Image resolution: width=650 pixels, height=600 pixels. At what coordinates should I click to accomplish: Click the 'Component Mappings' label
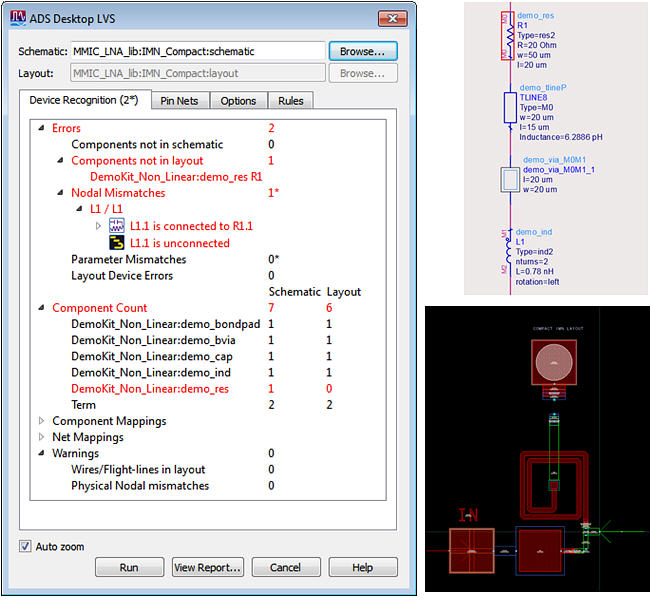109,421
